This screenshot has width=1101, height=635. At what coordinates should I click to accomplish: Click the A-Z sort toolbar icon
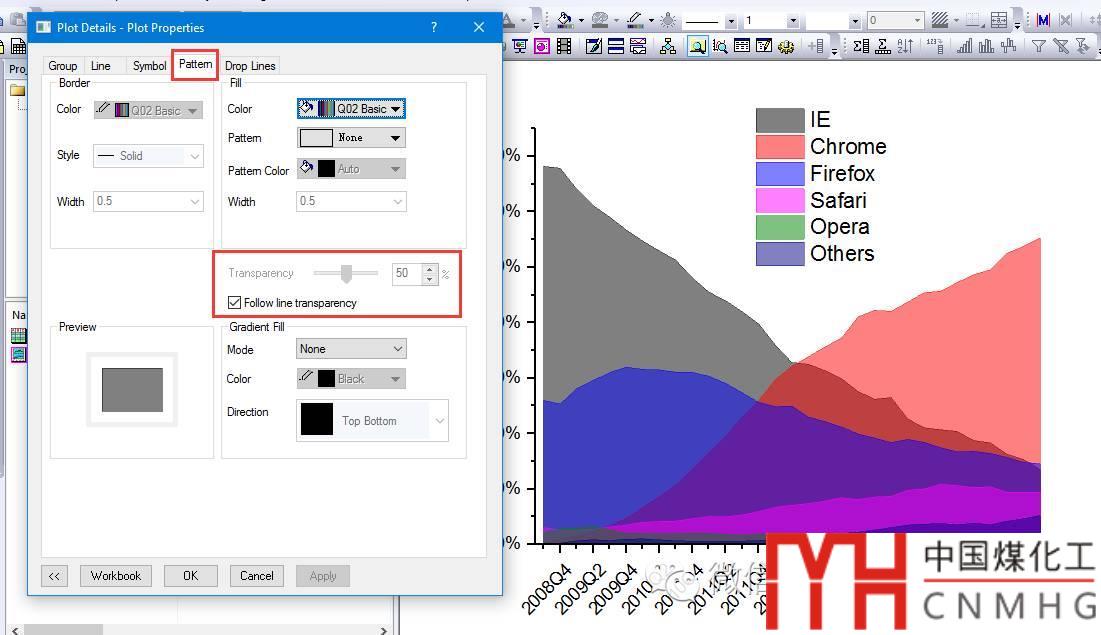click(905, 46)
